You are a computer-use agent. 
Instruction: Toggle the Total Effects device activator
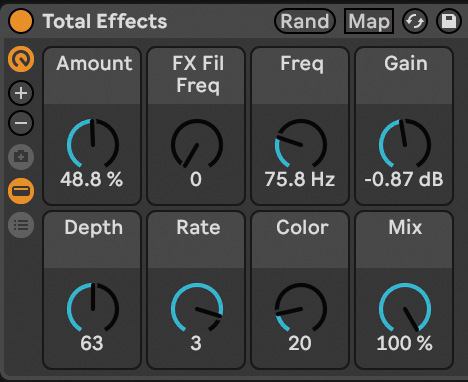[21, 21]
